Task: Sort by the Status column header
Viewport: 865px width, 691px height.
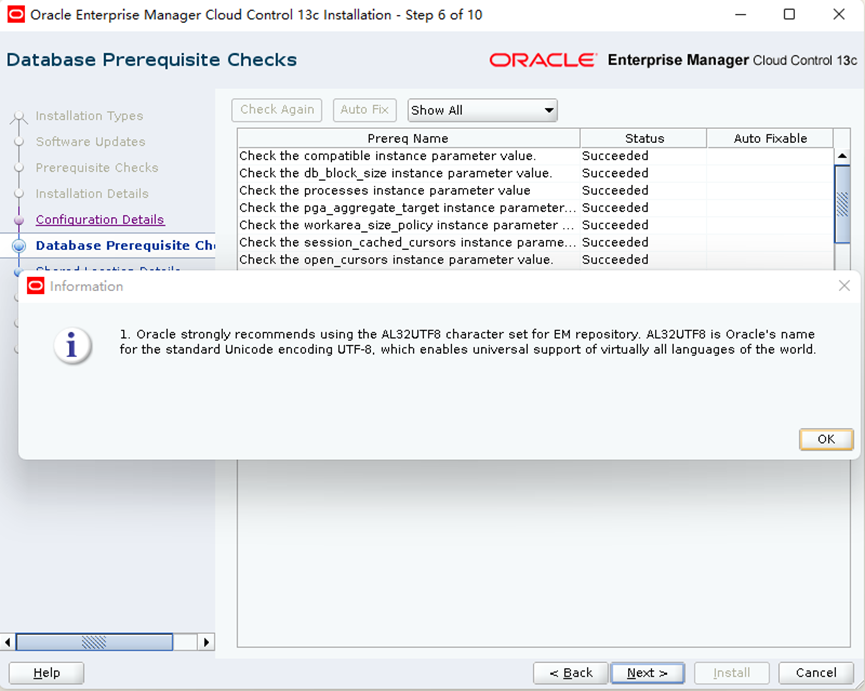Action: coord(644,138)
